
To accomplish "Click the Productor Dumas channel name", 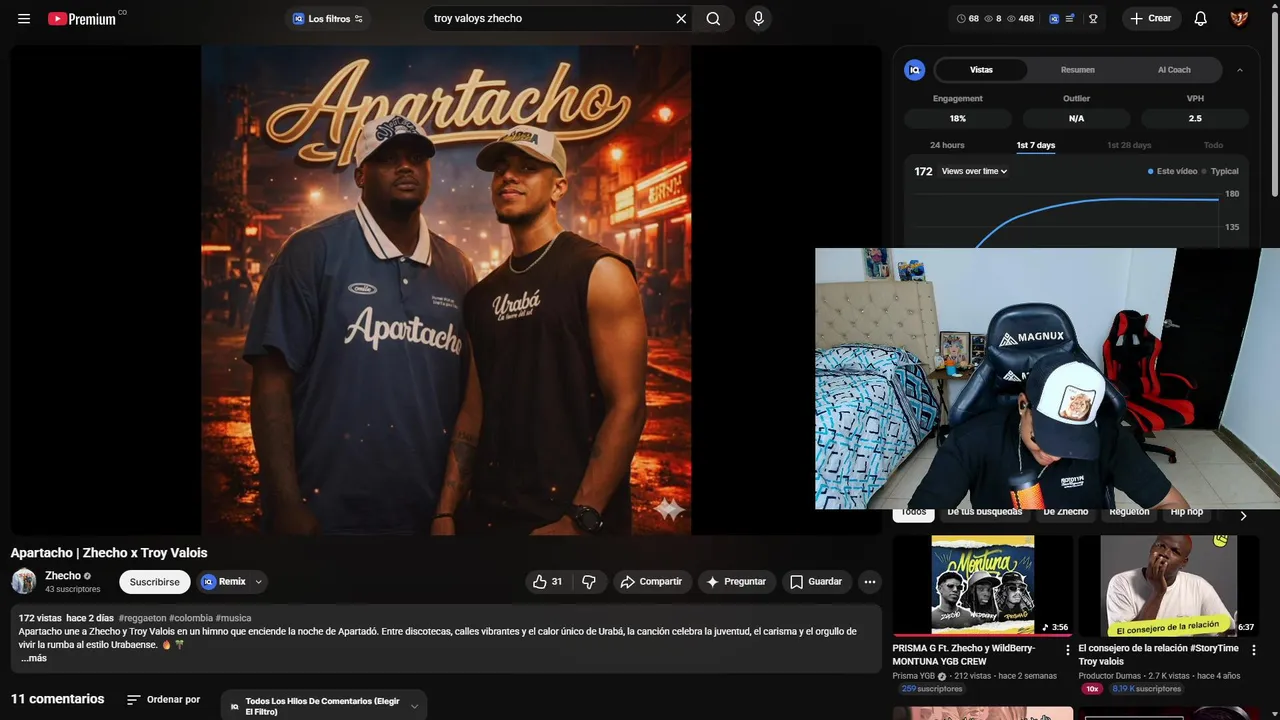I will point(1110,676).
